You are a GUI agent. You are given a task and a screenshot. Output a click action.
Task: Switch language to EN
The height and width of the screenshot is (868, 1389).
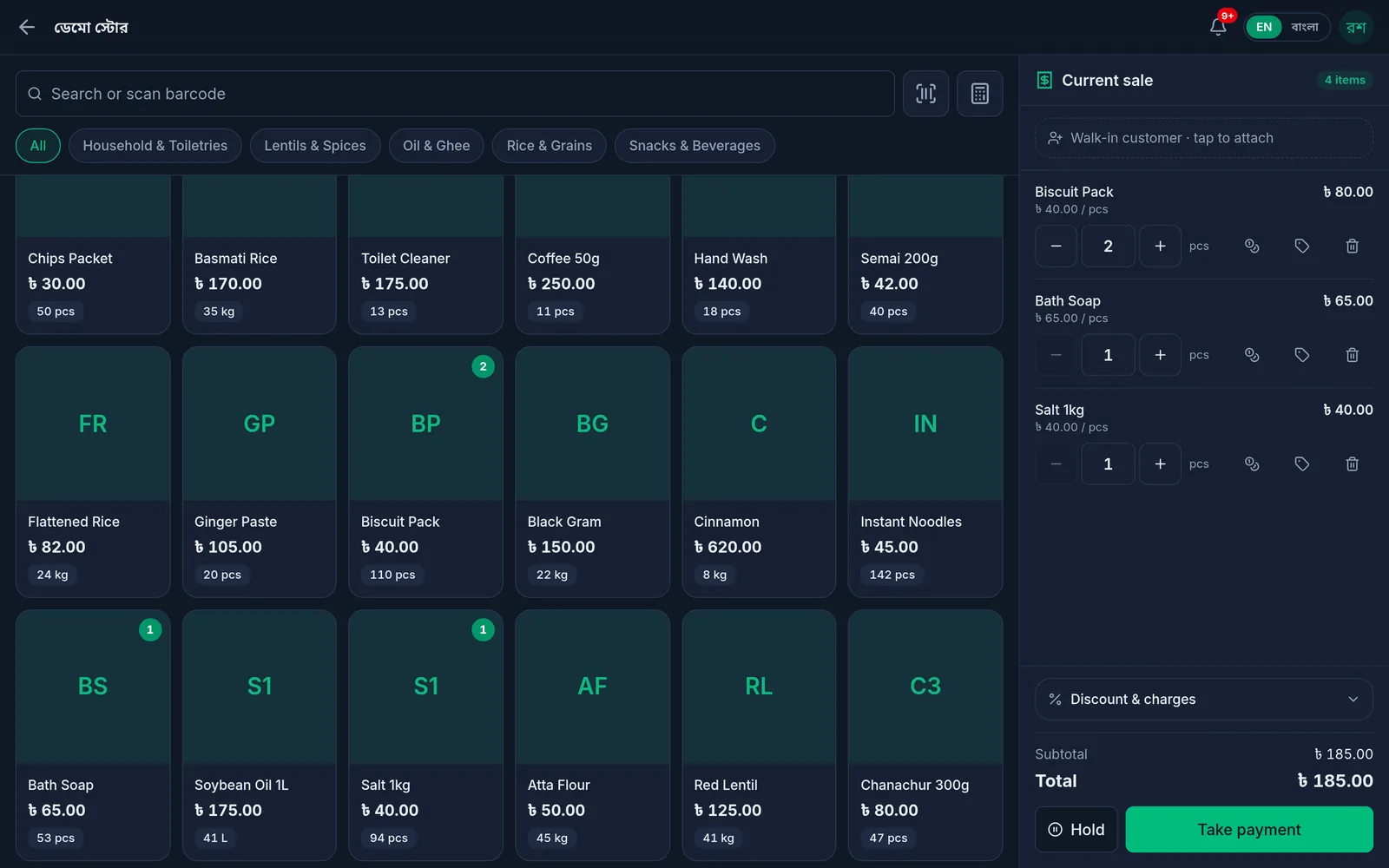(x=1264, y=27)
